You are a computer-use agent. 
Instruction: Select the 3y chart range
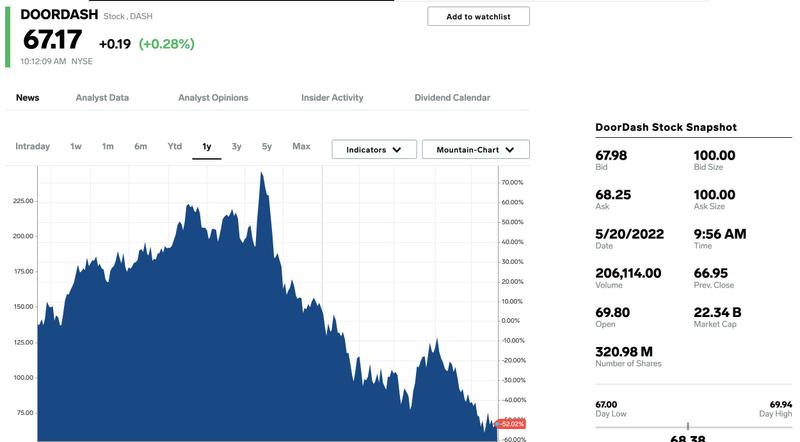click(x=236, y=146)
